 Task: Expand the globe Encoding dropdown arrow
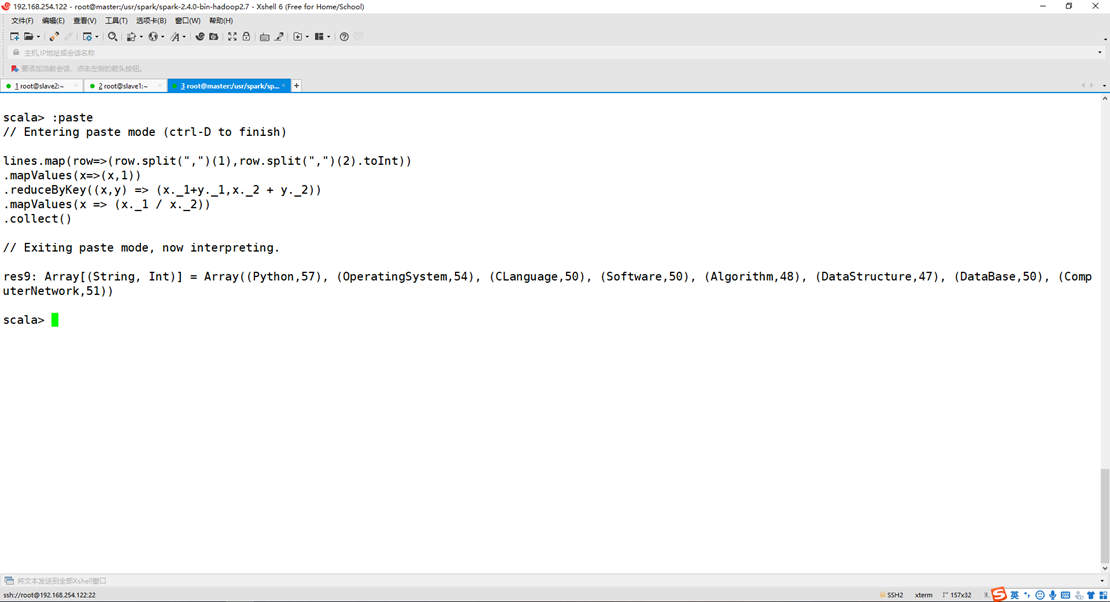point(163,37)
